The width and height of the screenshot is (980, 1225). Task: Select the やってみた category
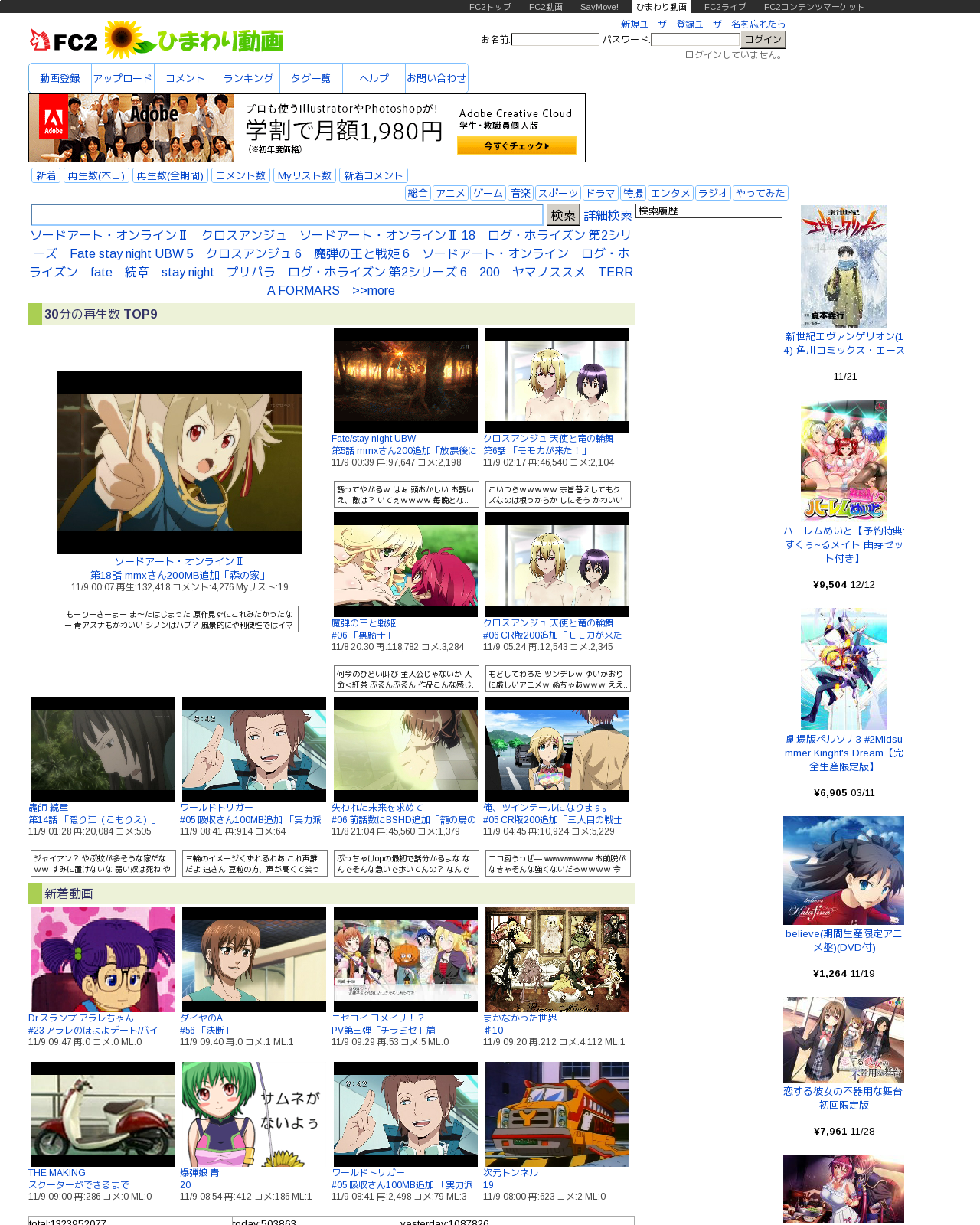(760, 193)
